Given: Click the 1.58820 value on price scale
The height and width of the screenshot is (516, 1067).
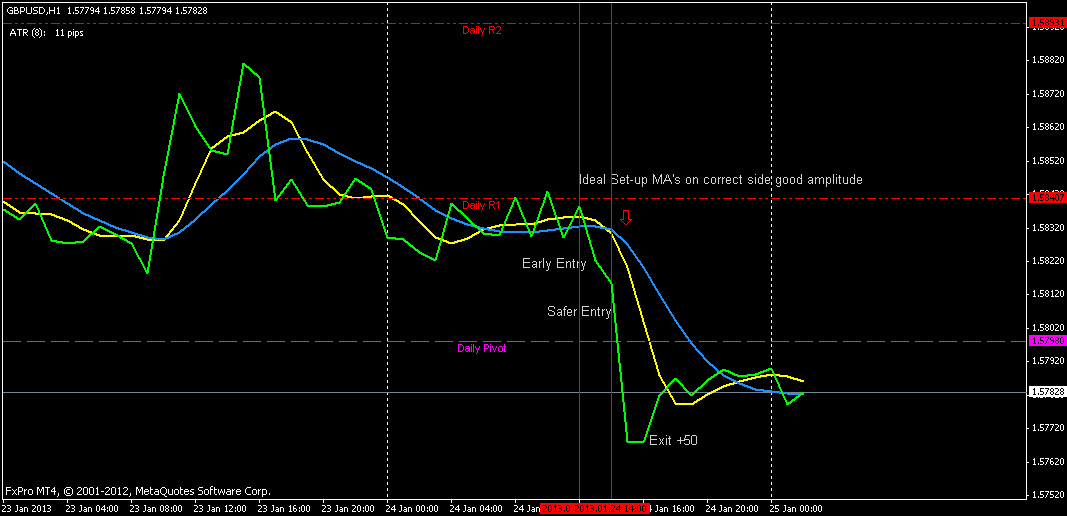Looking at the screenshot, I should click(1047, 59).
